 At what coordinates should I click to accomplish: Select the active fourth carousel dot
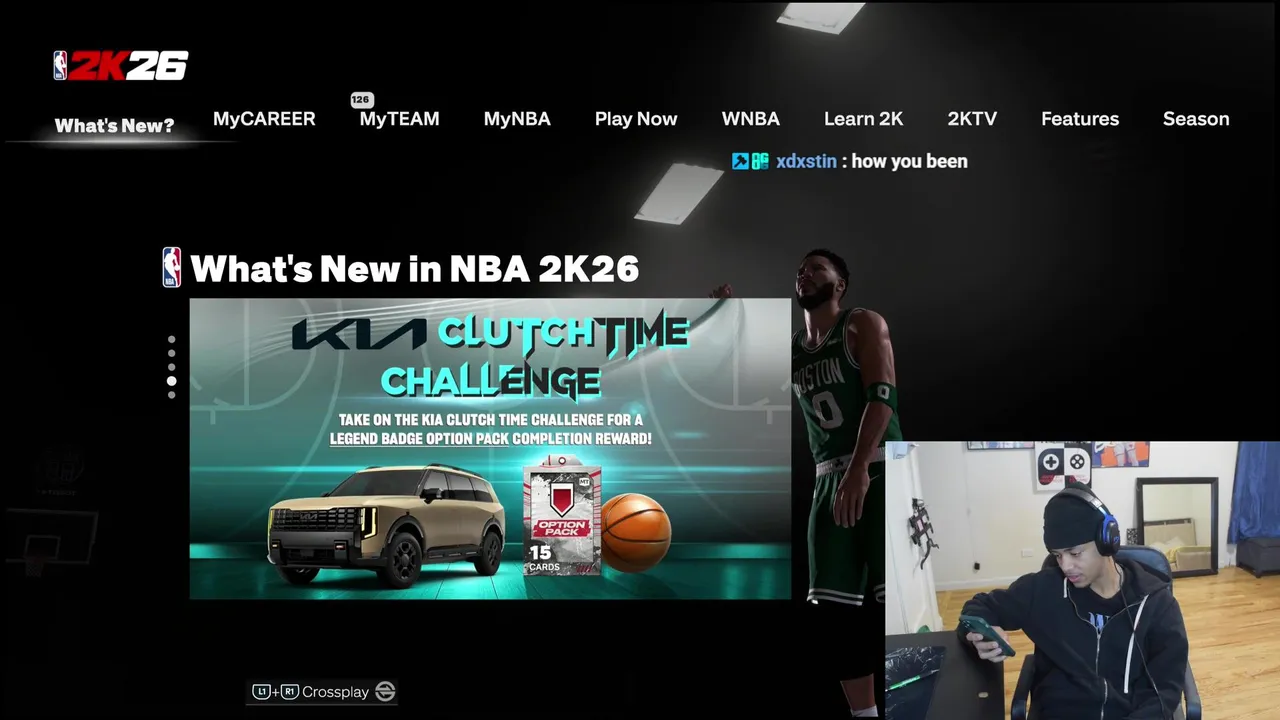[172, 381]
